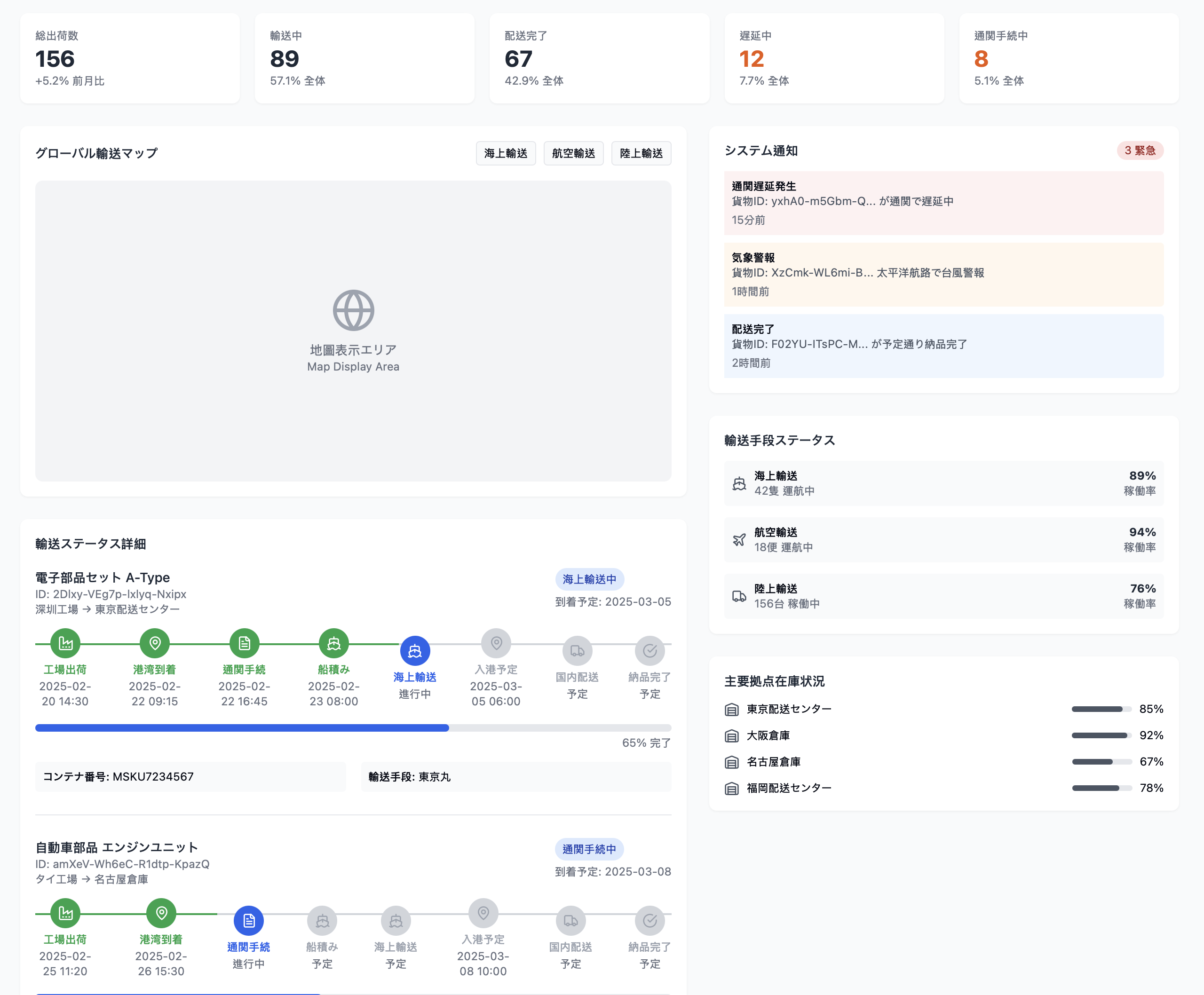
Task: Click the ship icon beside 海上輸送 status
Action: (739, 483)
